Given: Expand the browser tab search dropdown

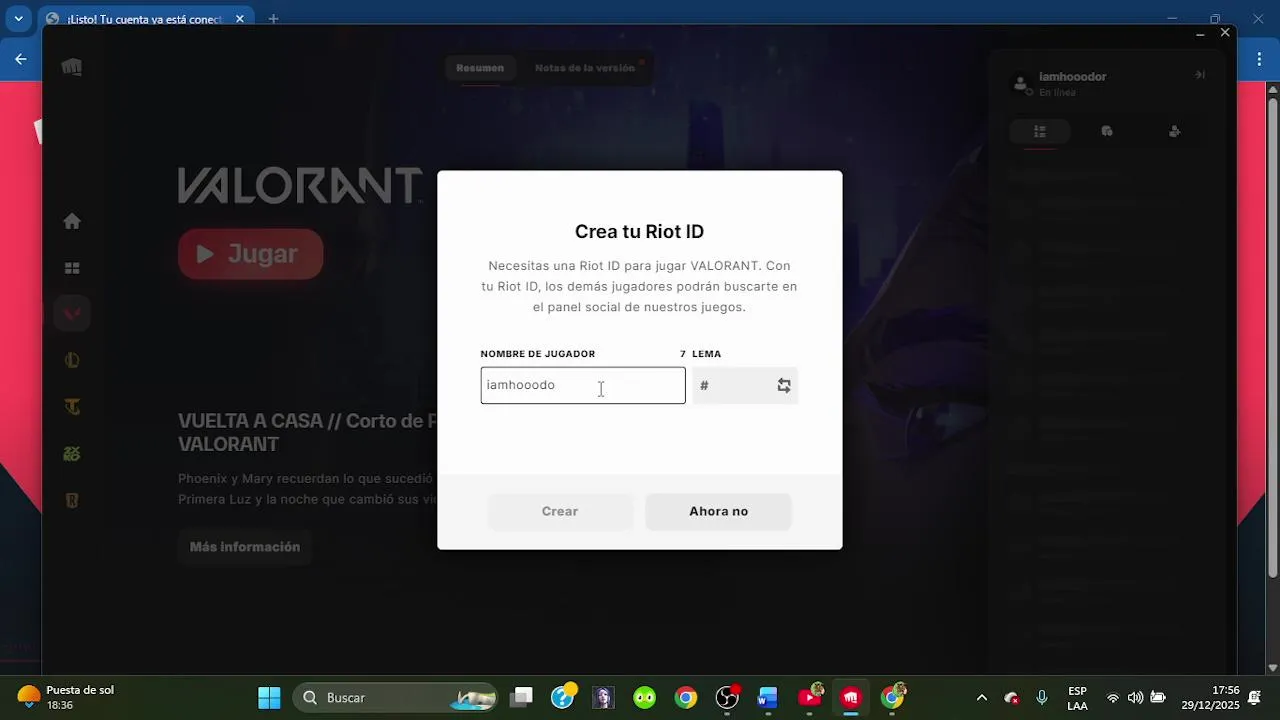Looking at the screenshot, I should point(18,19).
